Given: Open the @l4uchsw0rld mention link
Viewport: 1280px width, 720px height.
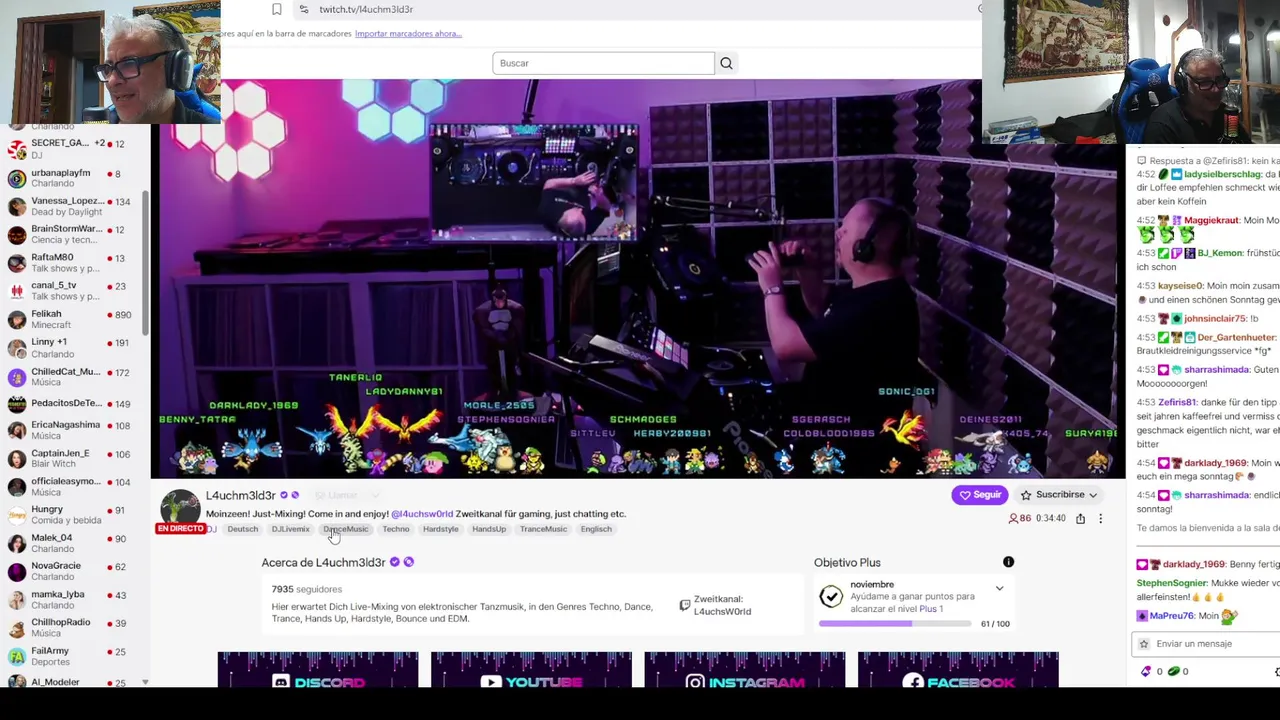Looking at the screenshot, I should point(422,514).
